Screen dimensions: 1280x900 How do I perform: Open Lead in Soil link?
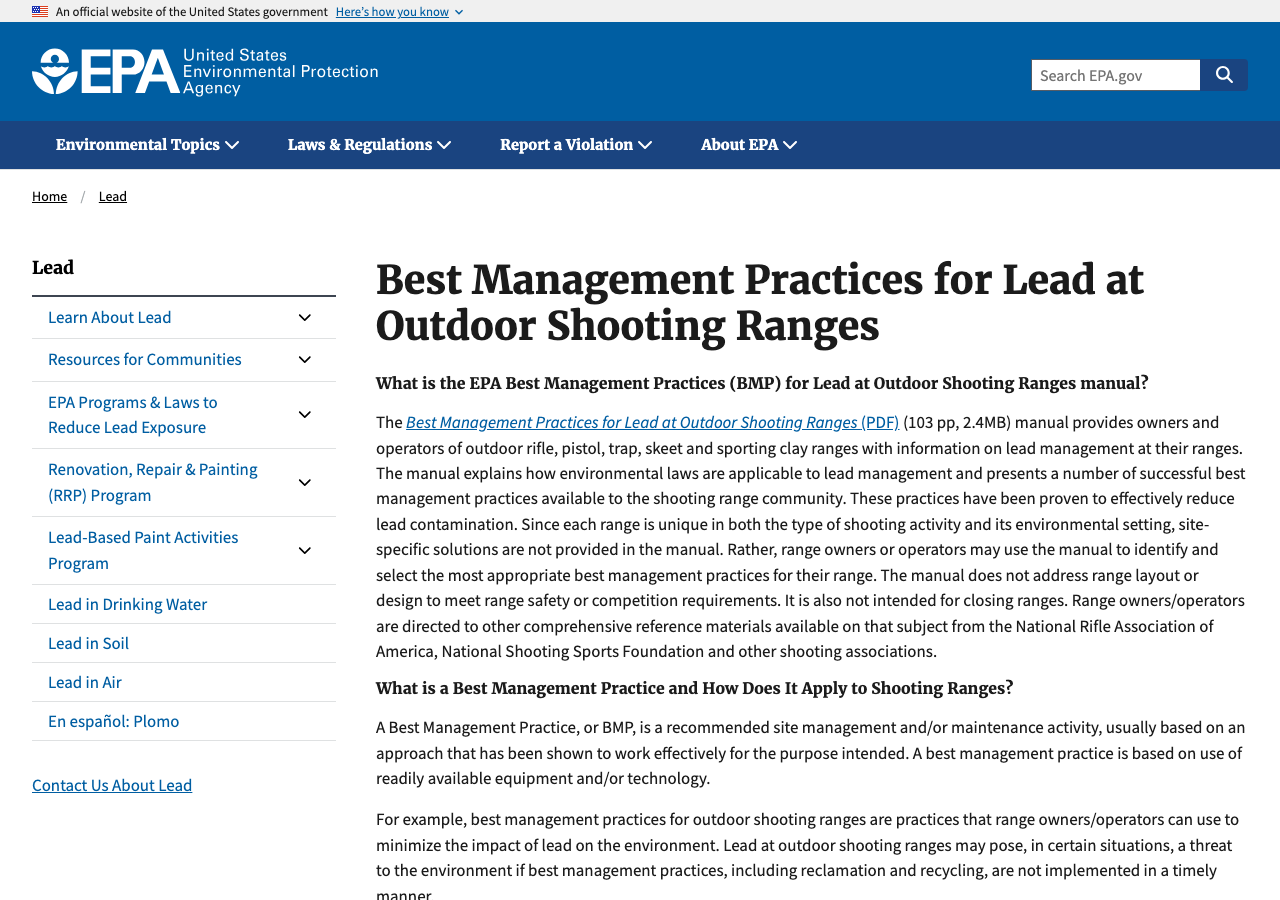click(x=89, y=643)
